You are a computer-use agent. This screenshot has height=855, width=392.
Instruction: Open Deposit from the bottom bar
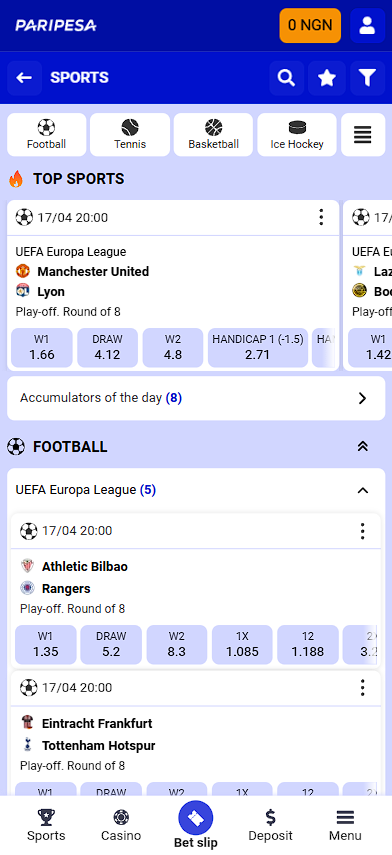click(x=270, y=826)
